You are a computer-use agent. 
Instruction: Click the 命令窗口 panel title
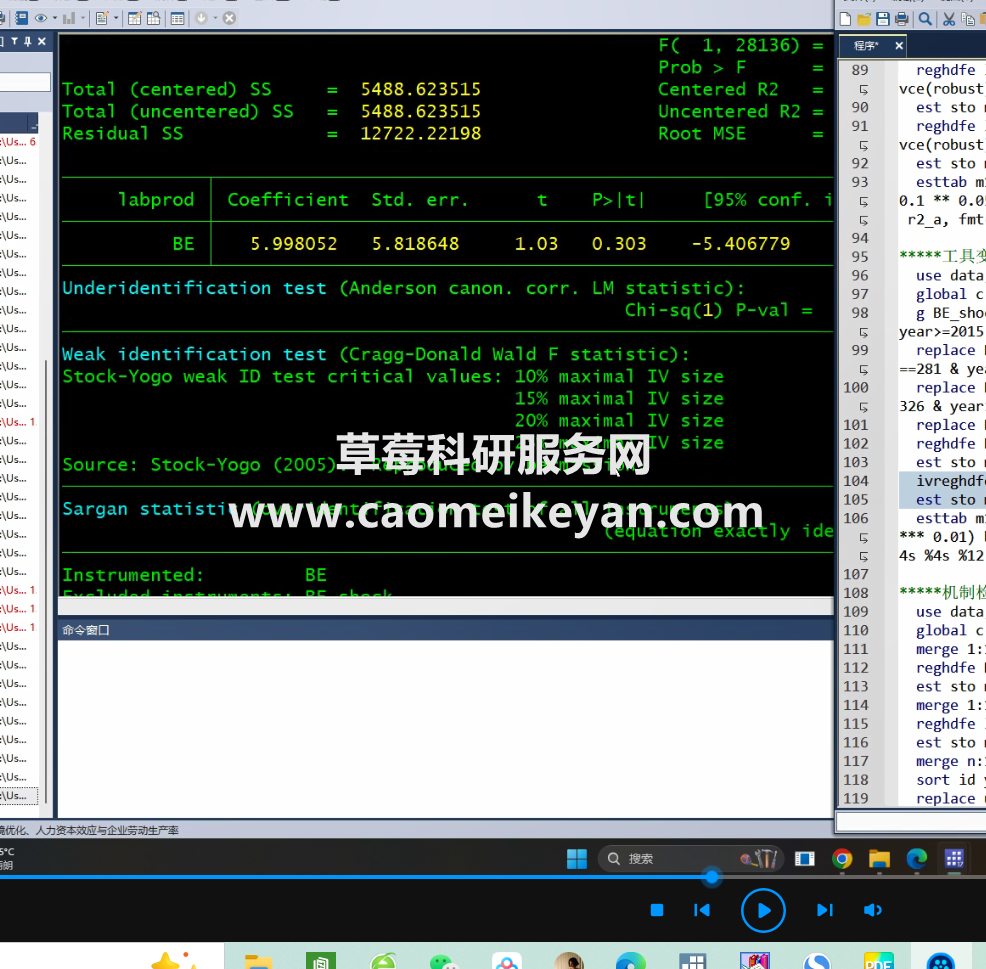click(x=86, y=630)
